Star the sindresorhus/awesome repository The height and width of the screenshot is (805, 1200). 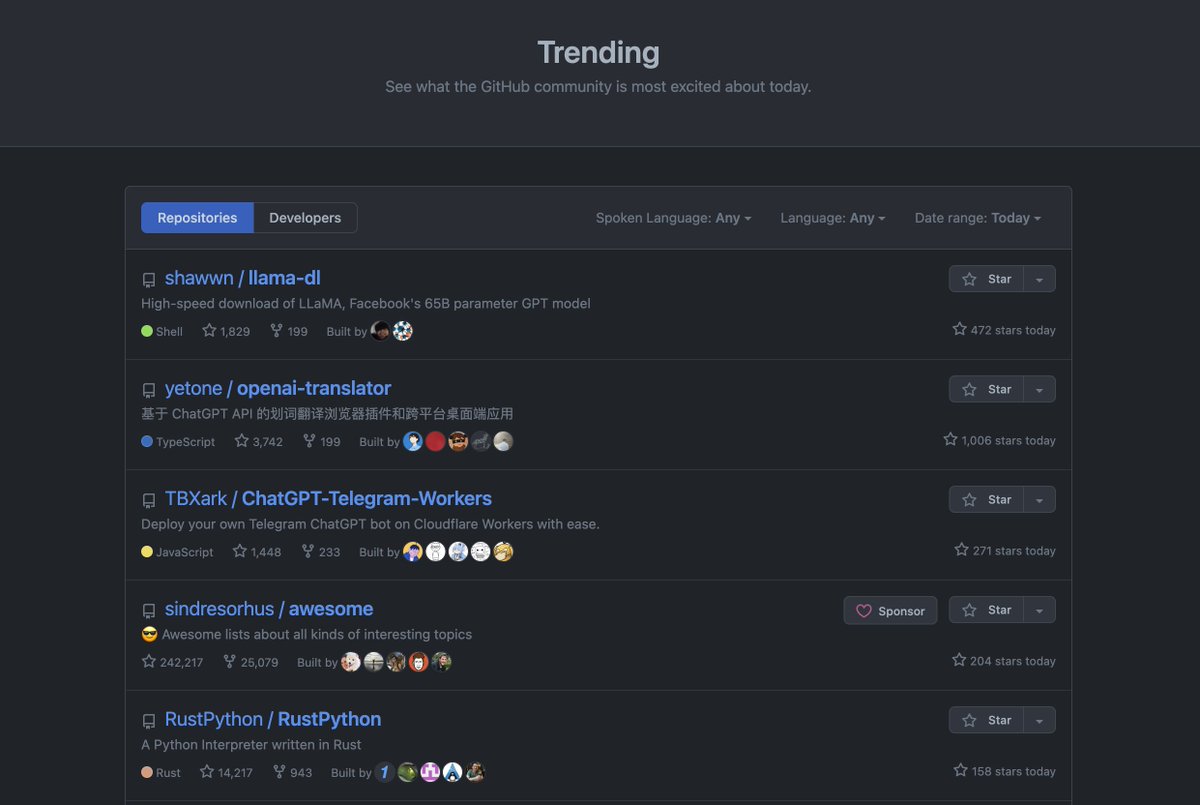pyautogui.click(x=986, y=610)
